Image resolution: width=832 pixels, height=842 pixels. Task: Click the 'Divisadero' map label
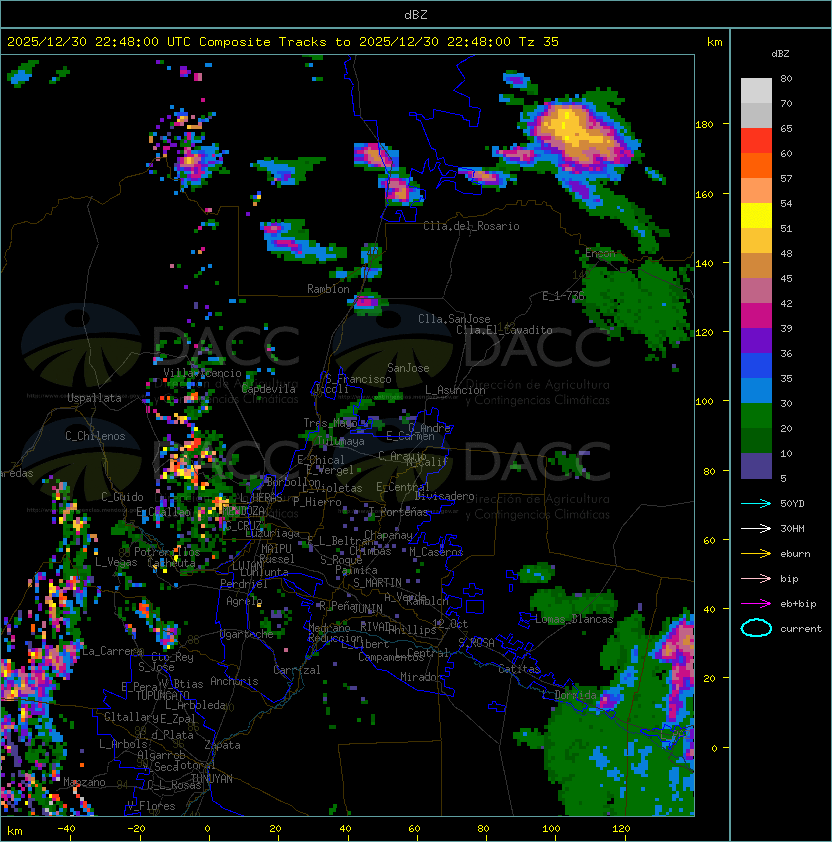point(445,496)
